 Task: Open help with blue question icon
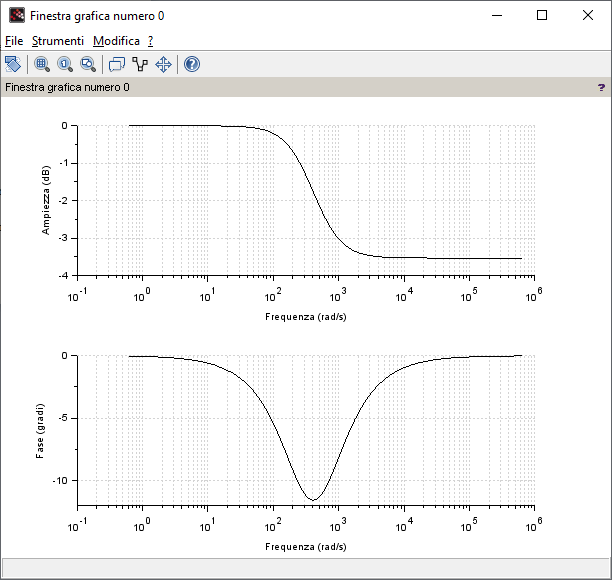(x=192, y=64)
